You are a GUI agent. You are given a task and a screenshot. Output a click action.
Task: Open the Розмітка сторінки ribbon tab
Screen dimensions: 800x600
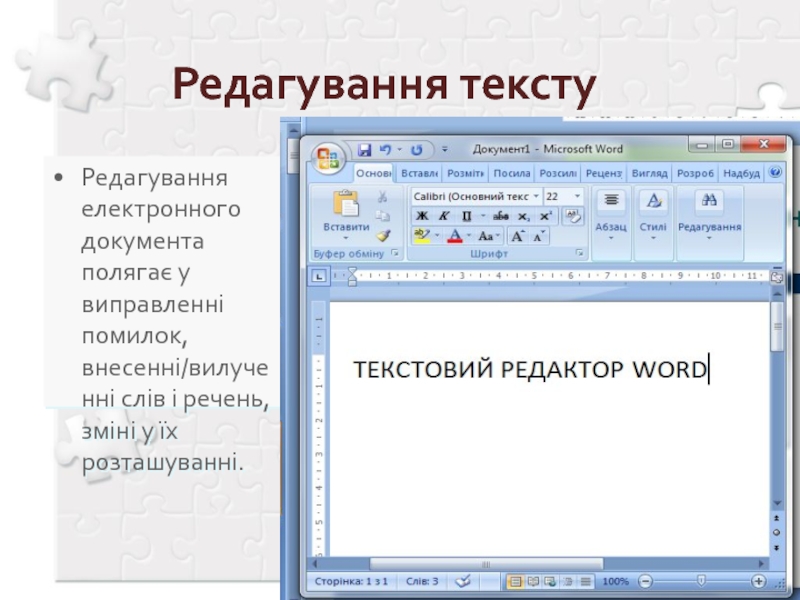[465, 173]
